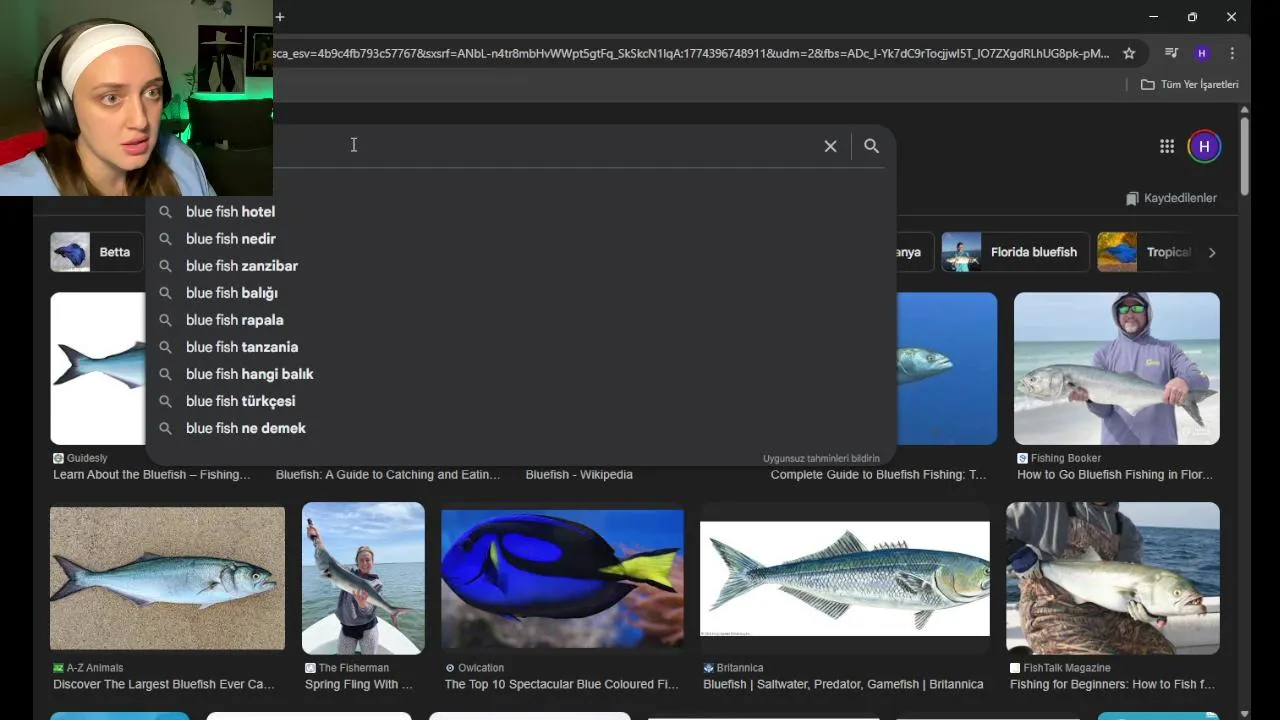The image size is (1280, 720).
Task: Open Guidesly bluefish image thumbnail
Action: tap(98, 368)
